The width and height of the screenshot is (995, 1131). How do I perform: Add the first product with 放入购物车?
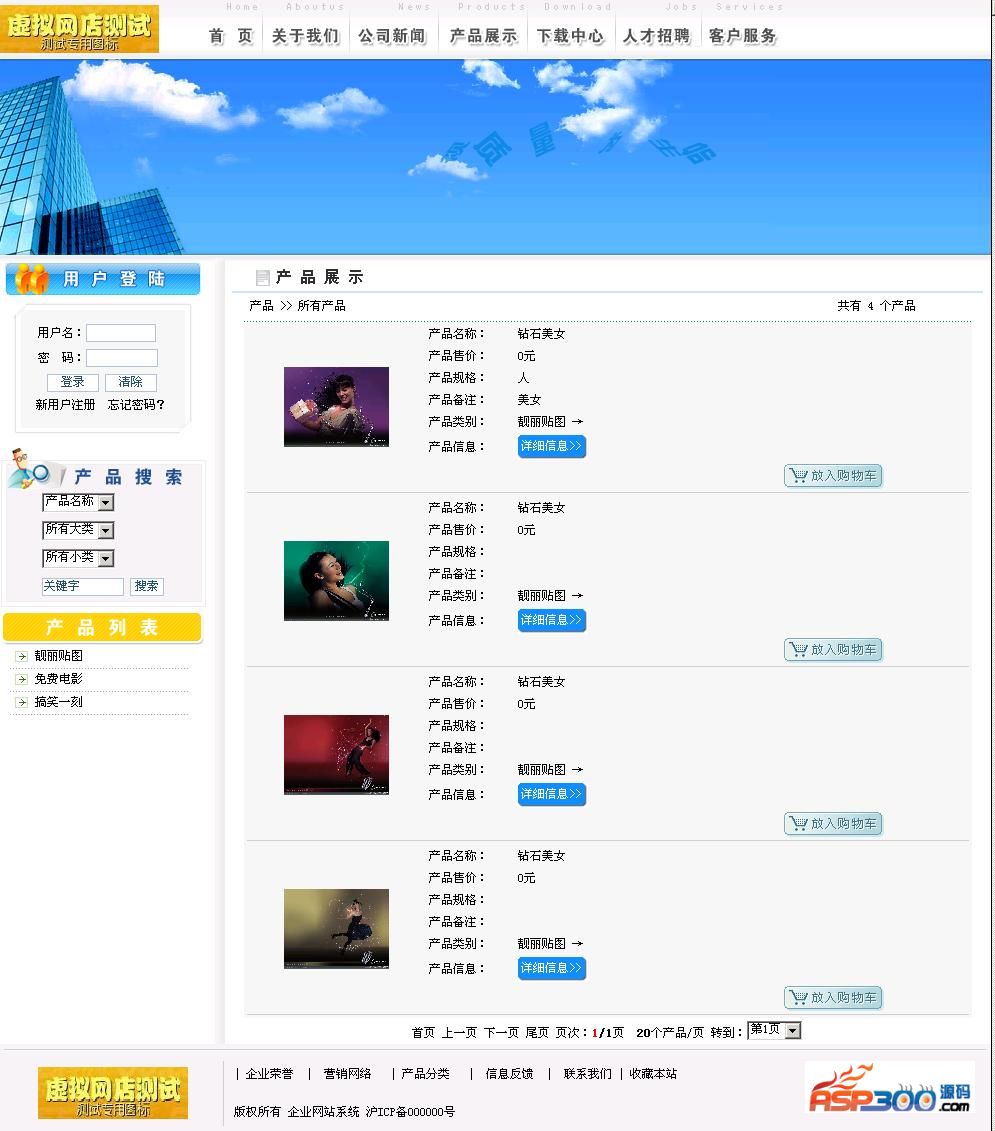833,476
